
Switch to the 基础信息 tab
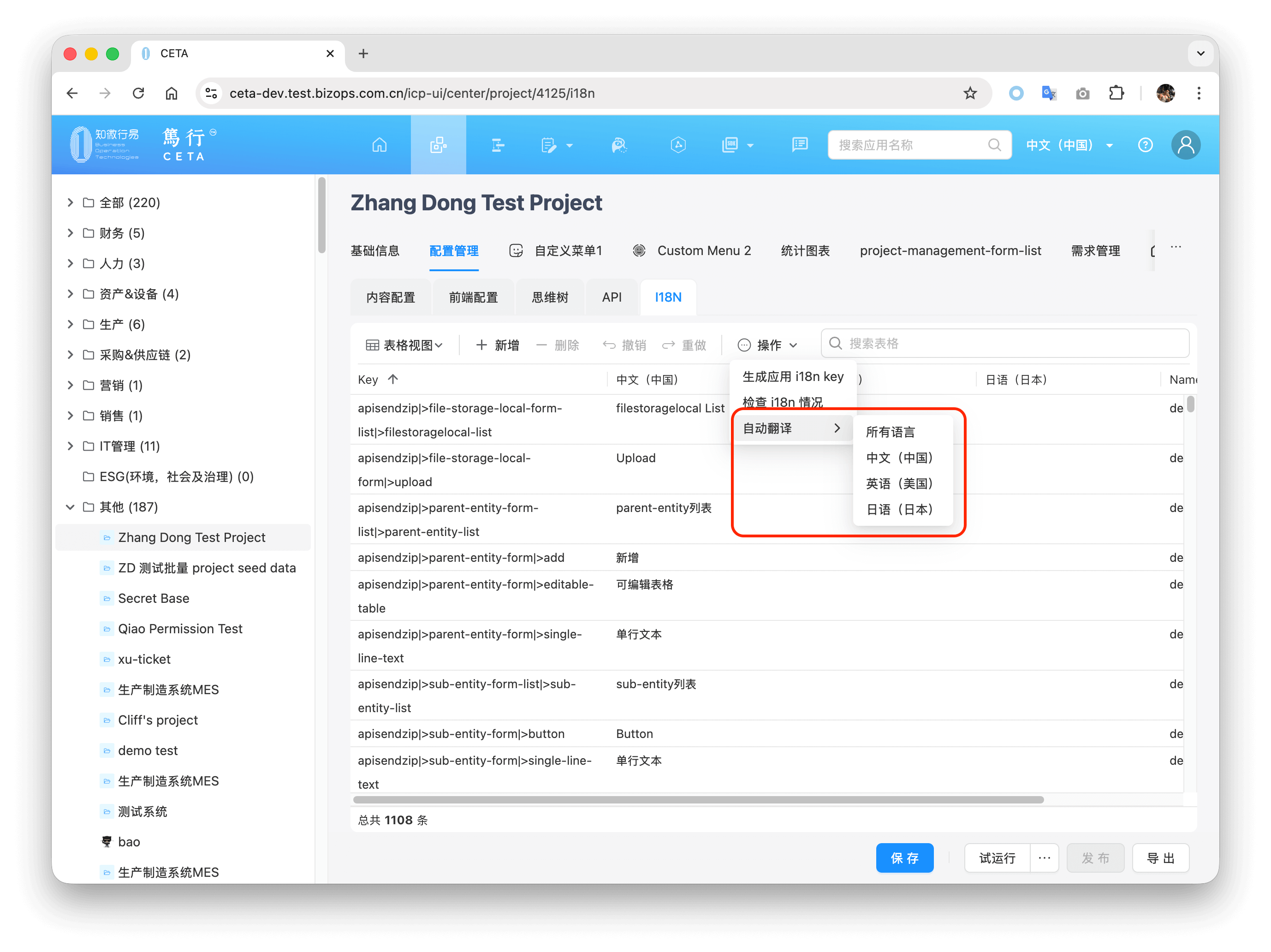coord(374,250)
